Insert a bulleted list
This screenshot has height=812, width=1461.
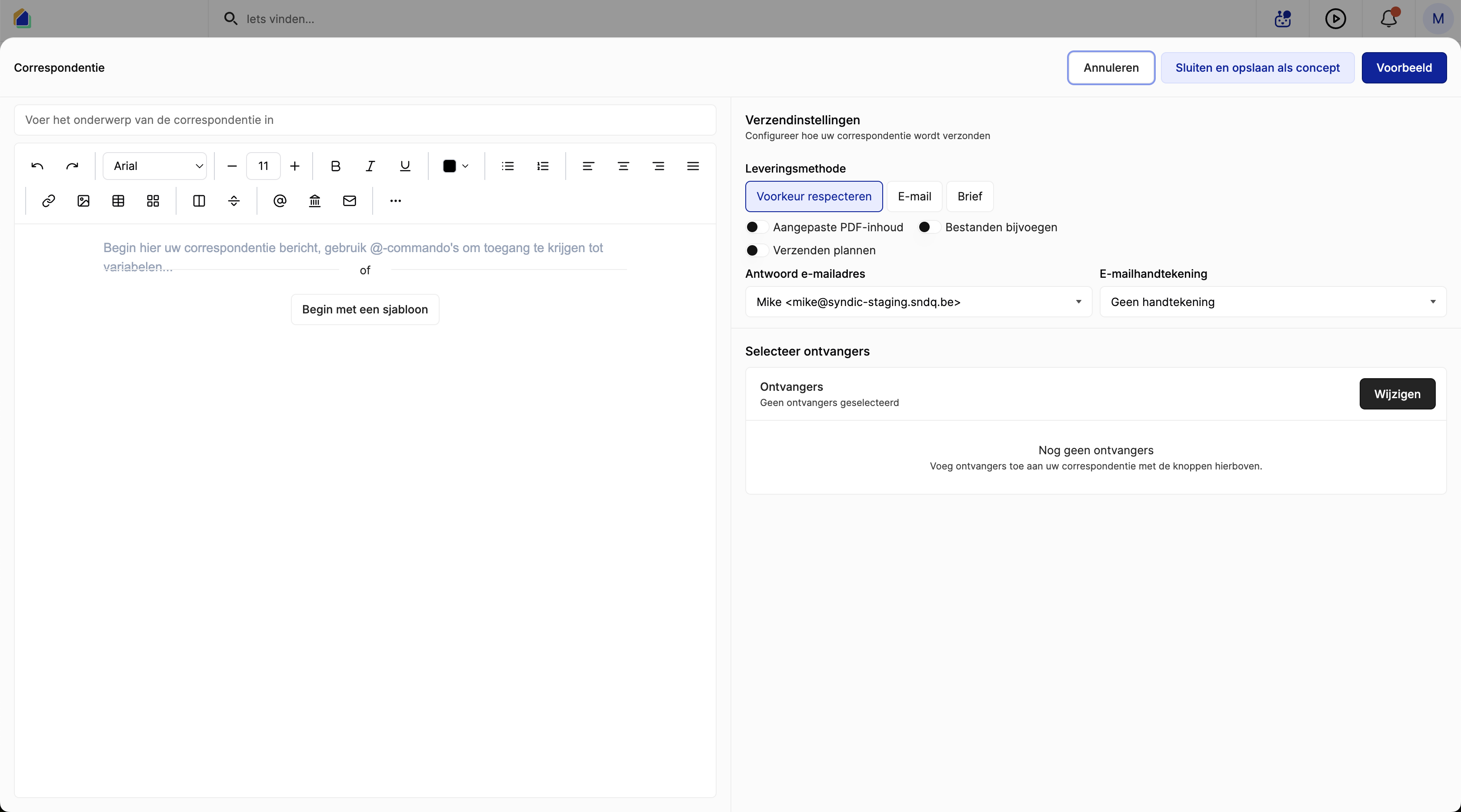pyautogui.click(x=508, y=166)
